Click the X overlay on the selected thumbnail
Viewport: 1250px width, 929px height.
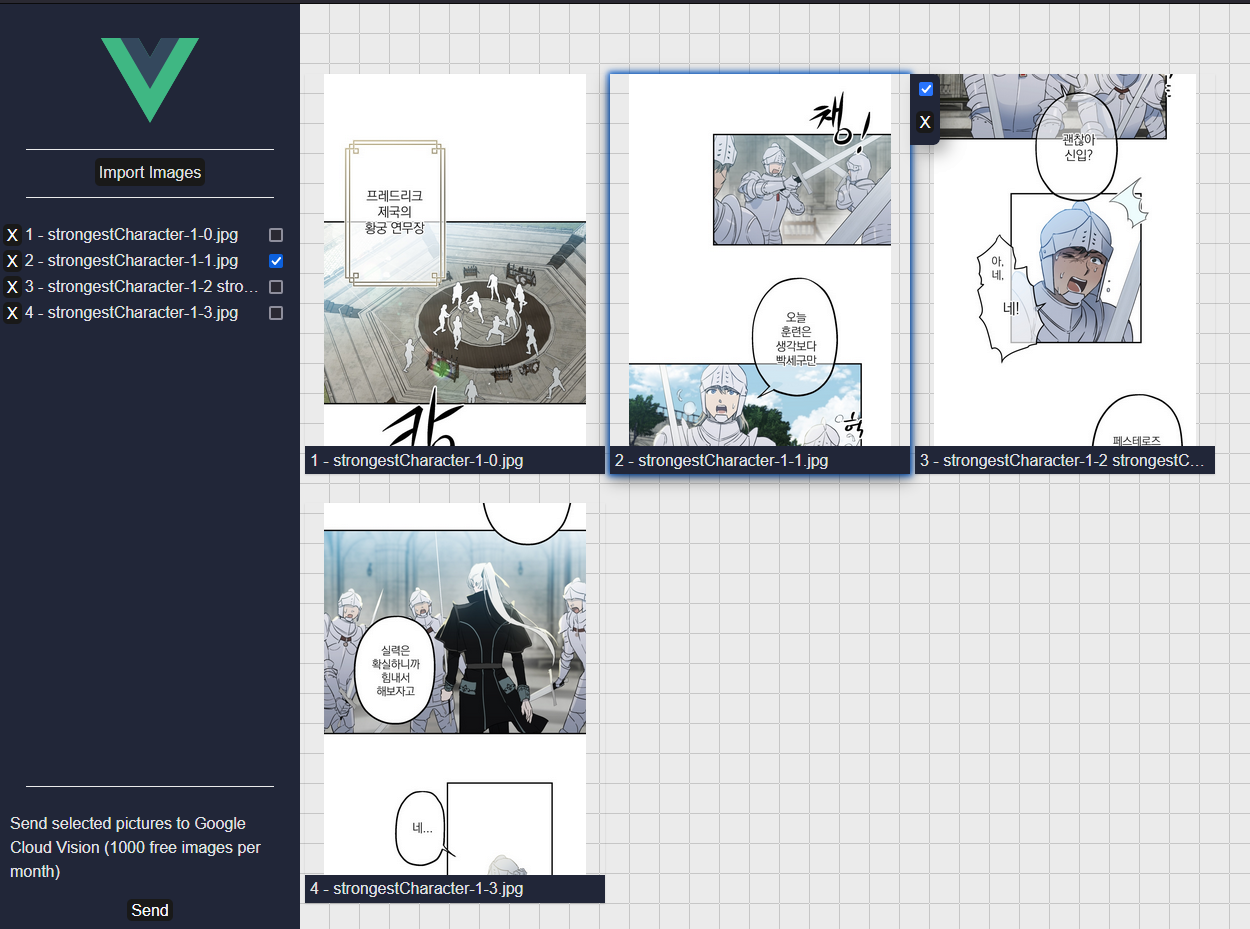[925, 122]
